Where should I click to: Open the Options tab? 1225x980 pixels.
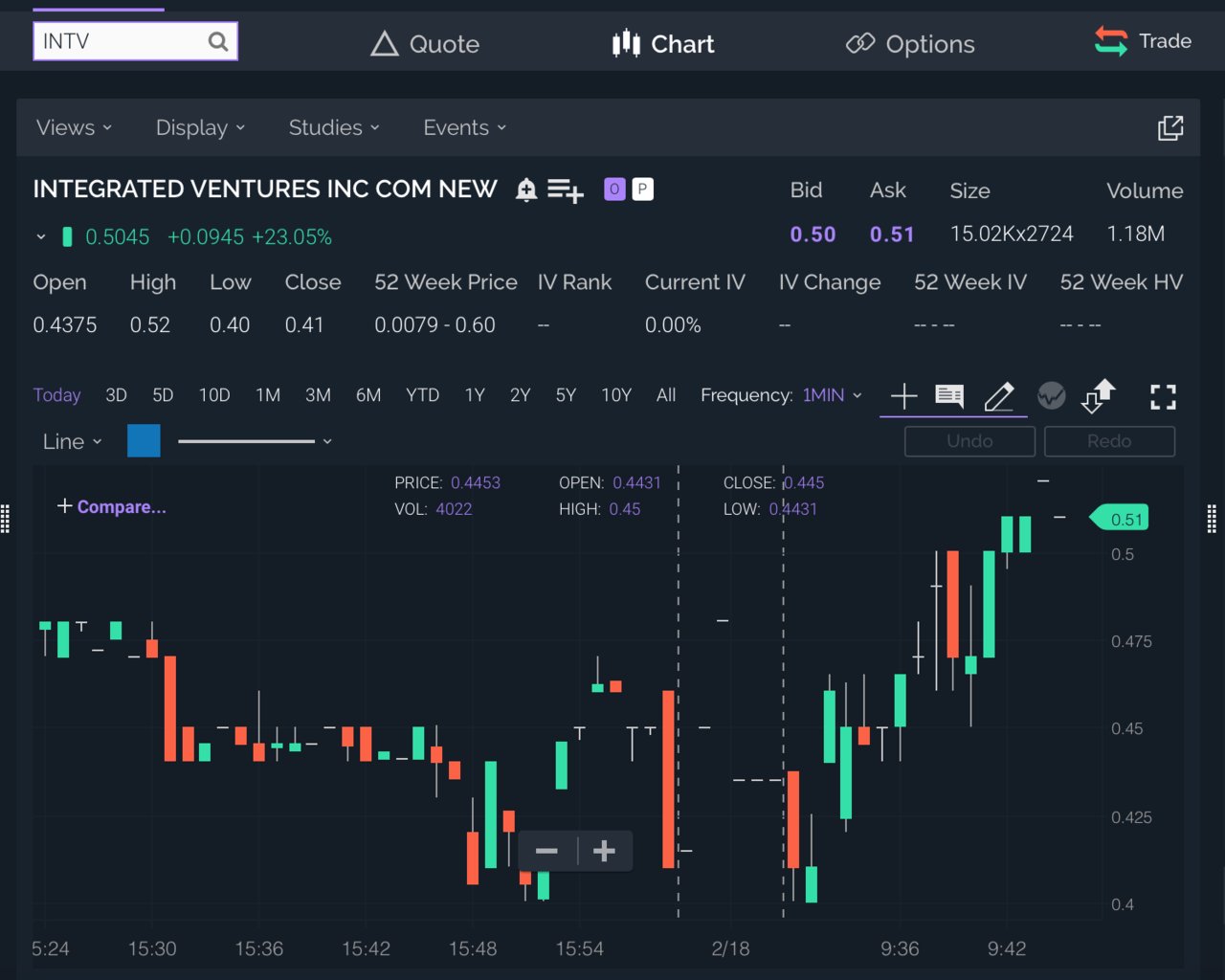pos(910,43)
